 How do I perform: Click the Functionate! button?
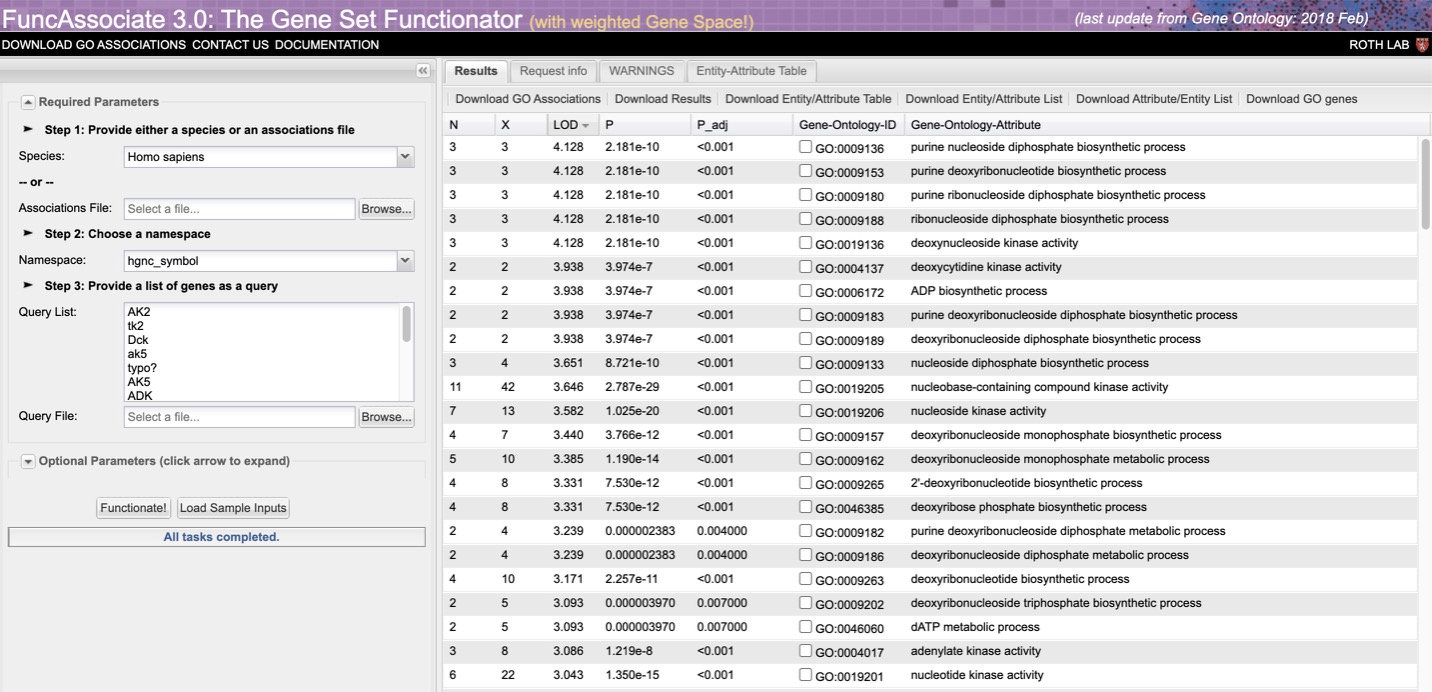tap(134, 508)
